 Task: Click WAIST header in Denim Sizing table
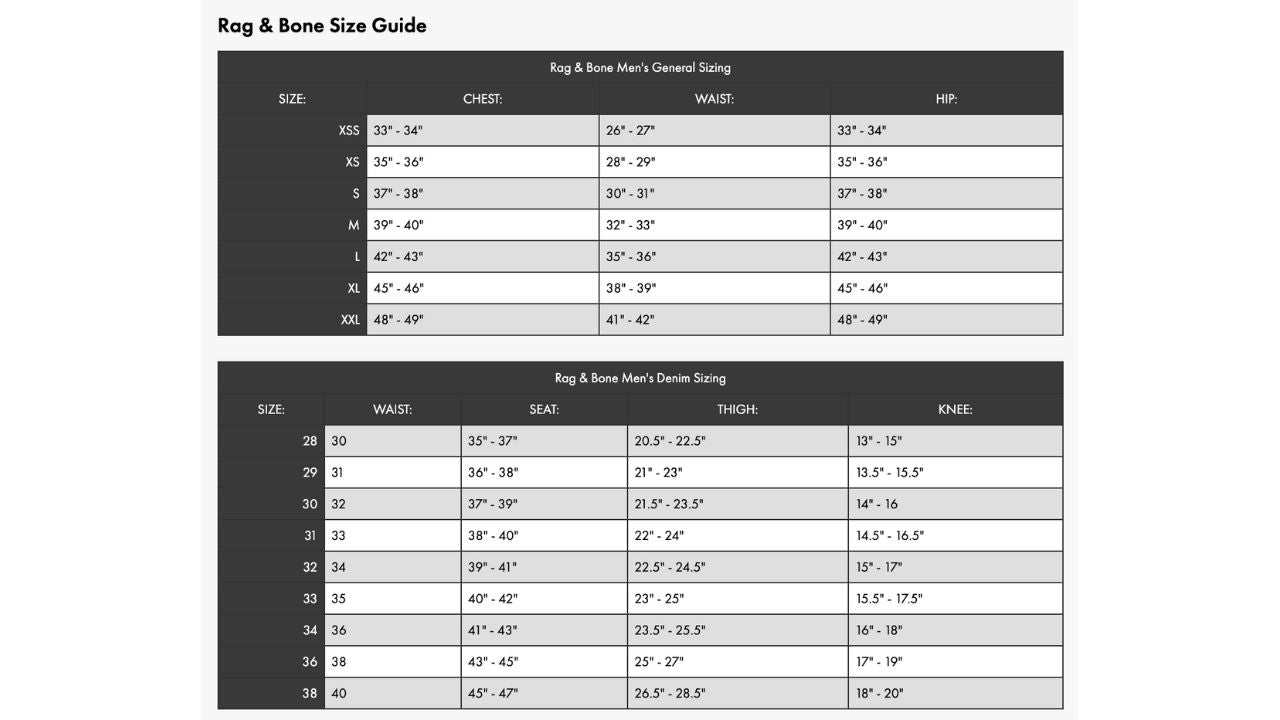(392, 409)
